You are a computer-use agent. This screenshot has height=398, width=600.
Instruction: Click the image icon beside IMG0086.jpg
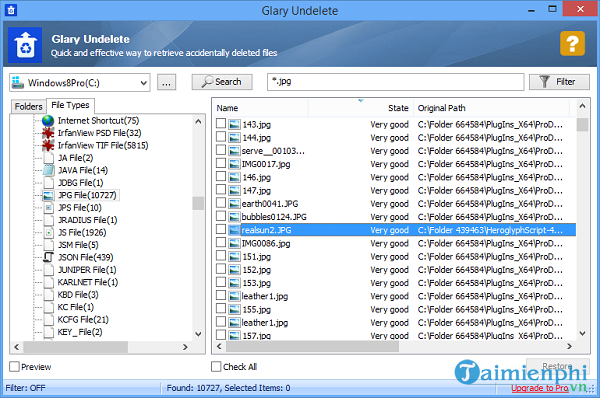tap(234, 243)
